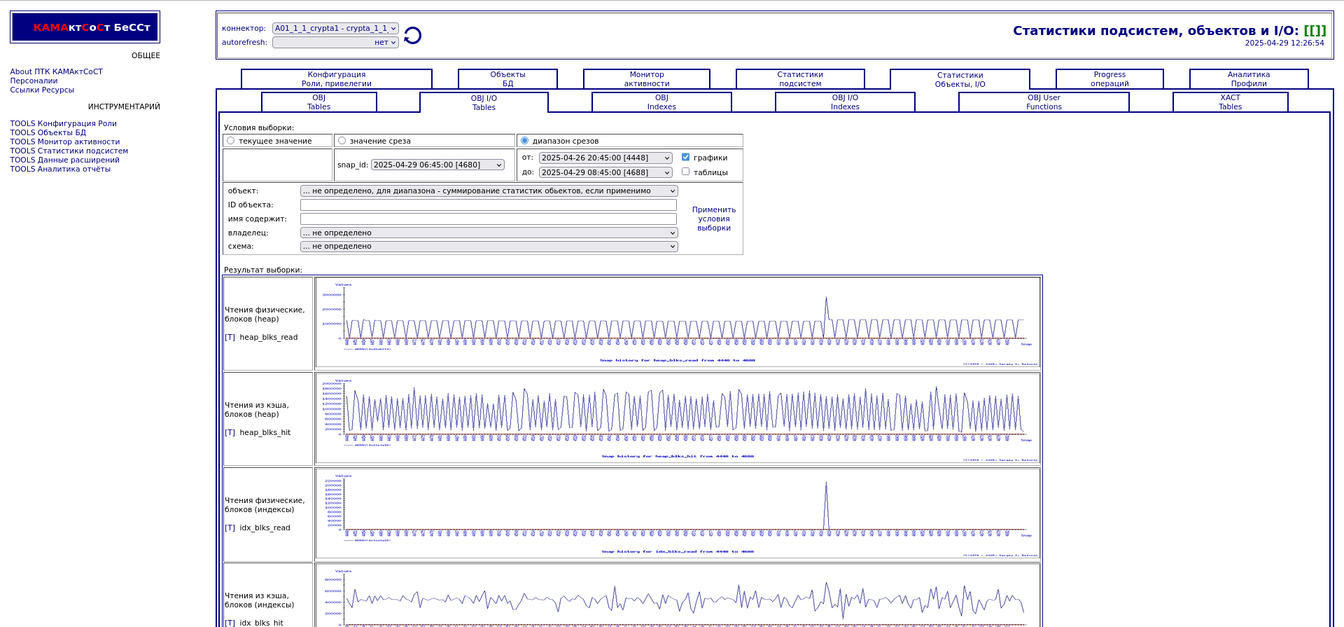Open the коннектор dropdown
1344x627 pixels.
coord(335,29)
